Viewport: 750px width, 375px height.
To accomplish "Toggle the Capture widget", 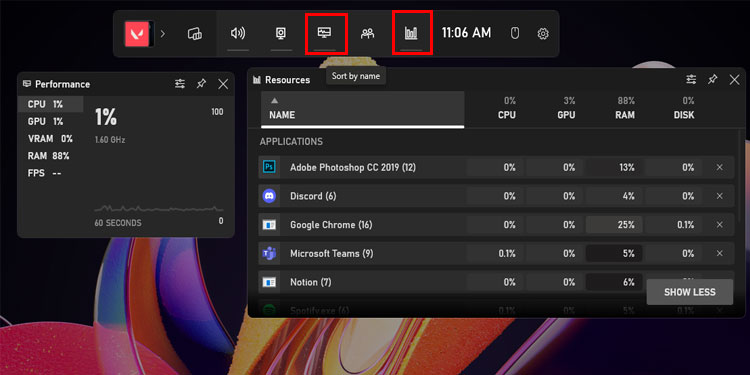I will [281, 33].
